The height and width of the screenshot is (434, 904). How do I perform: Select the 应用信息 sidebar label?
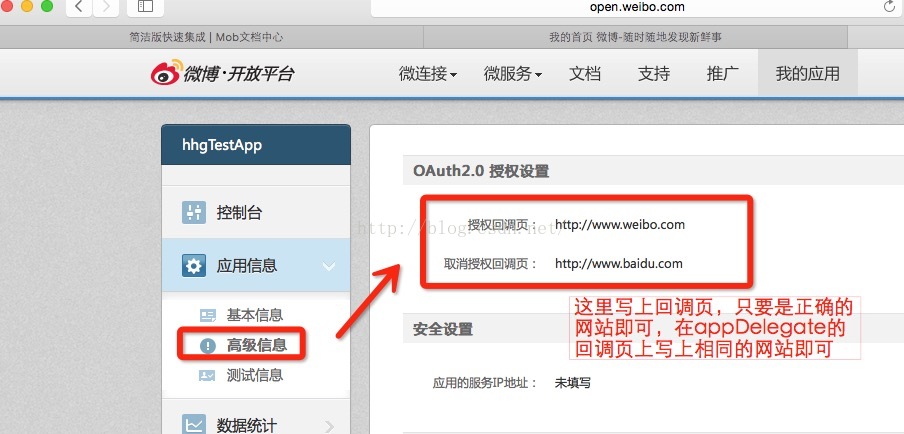tap(247, 266)
